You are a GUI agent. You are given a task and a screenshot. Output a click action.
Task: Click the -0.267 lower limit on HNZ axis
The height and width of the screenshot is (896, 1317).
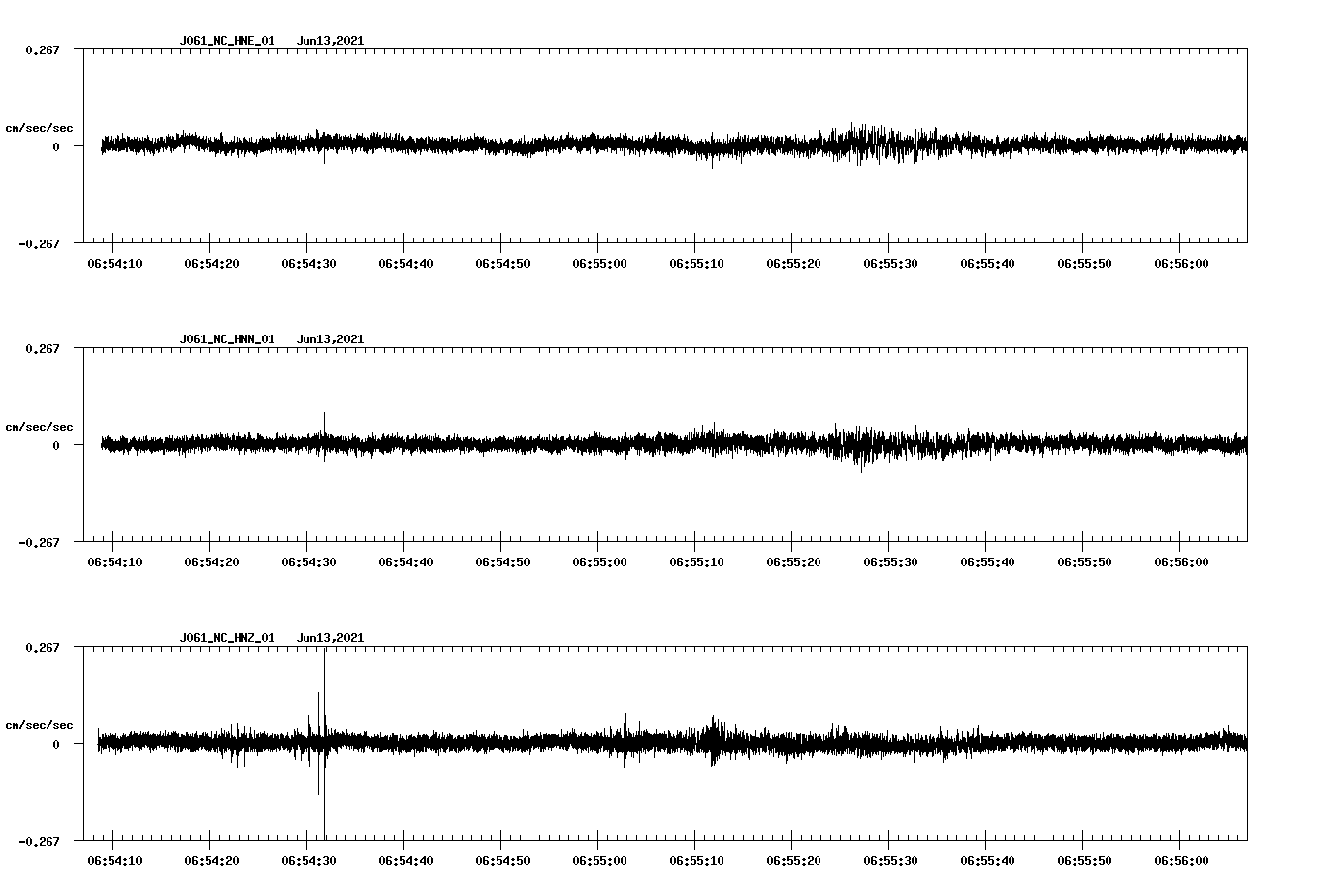pos(39,841)
